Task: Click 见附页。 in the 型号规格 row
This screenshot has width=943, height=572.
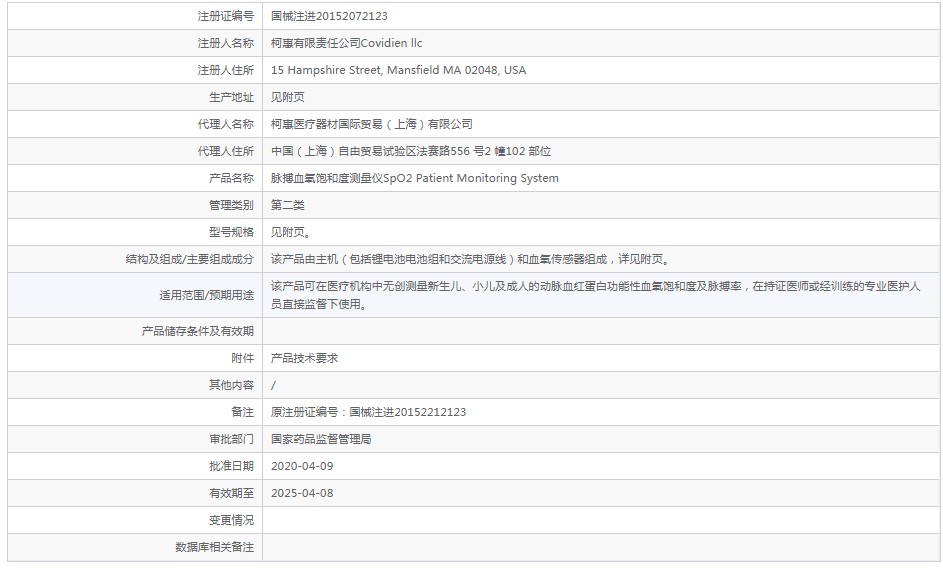Action: tap(291, 232)
